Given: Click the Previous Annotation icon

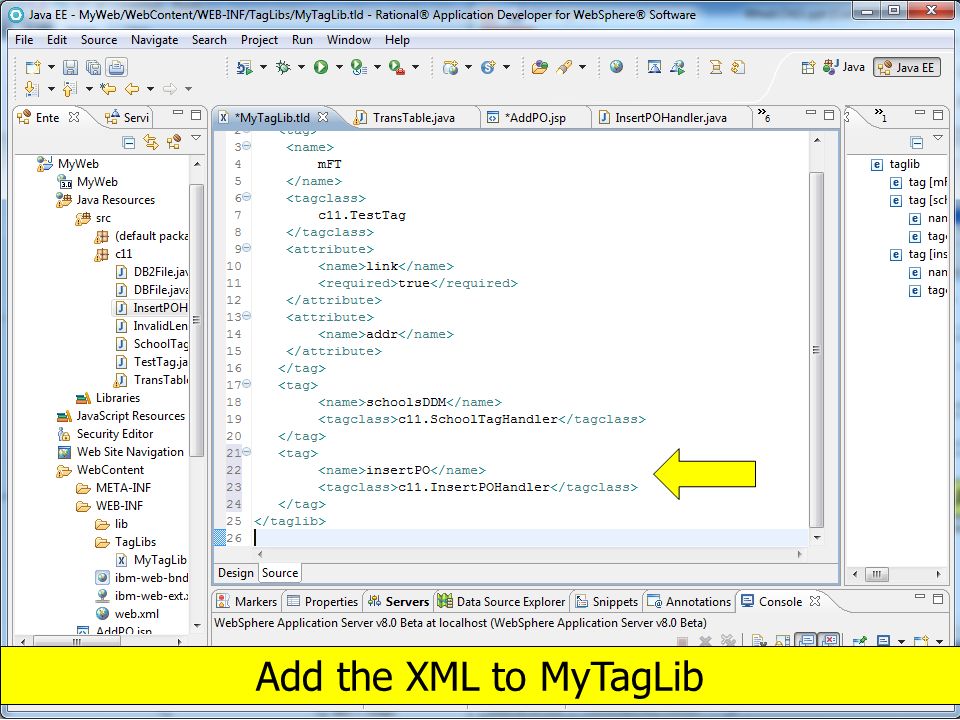Looking at the screenshot, I should (69, 89).
